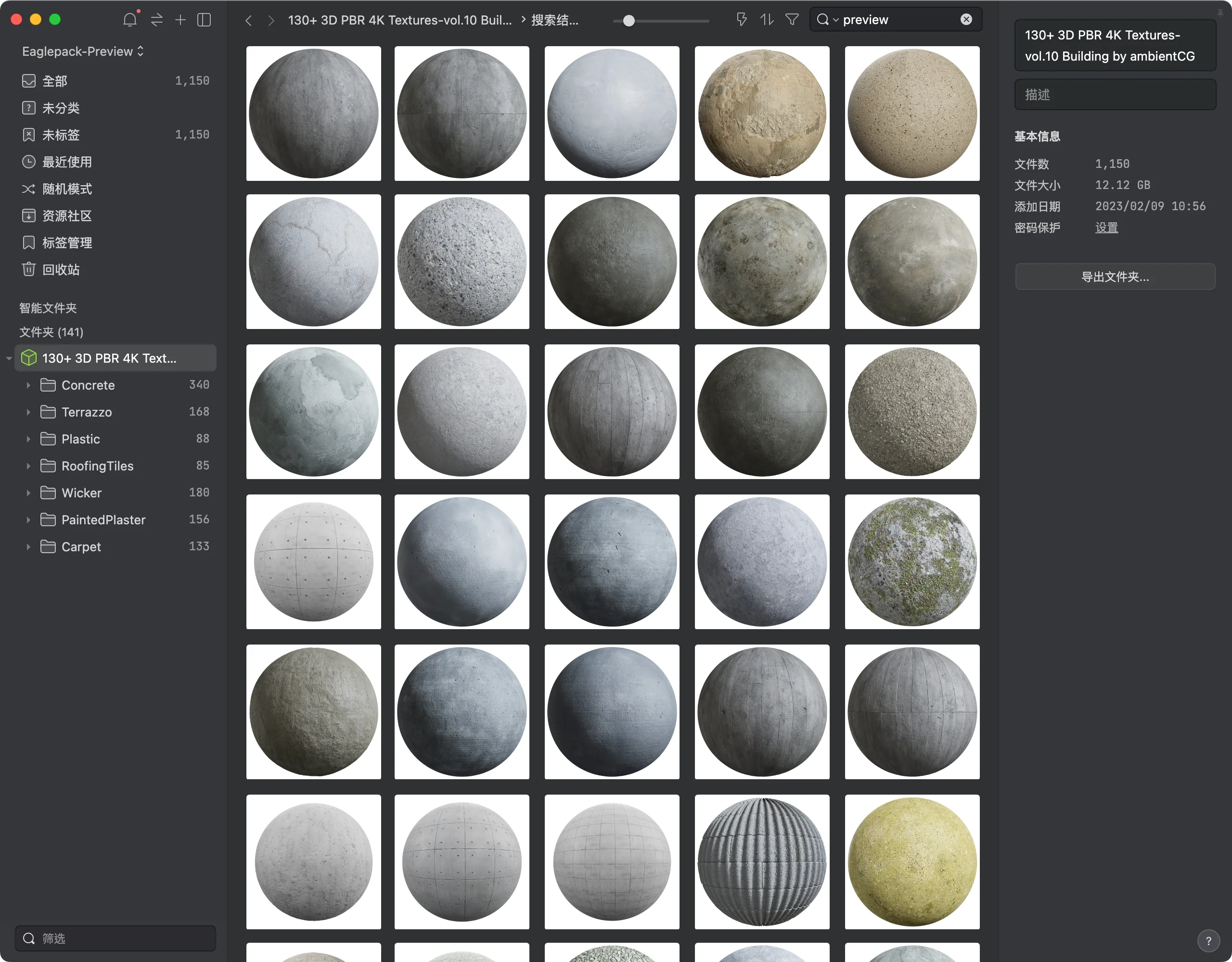Expand the Concrete folder arrow

pyautogui.click(x=28, y=385)
